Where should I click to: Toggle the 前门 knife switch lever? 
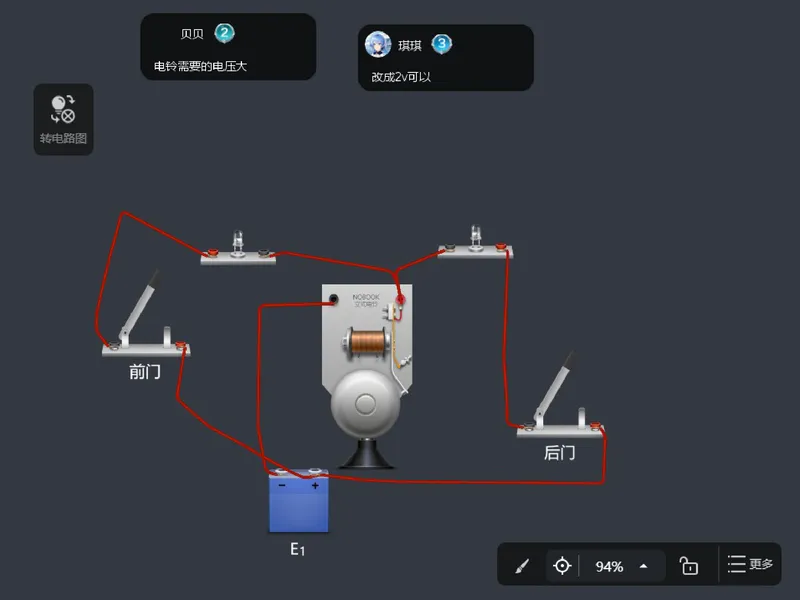[x=139, y=307]
